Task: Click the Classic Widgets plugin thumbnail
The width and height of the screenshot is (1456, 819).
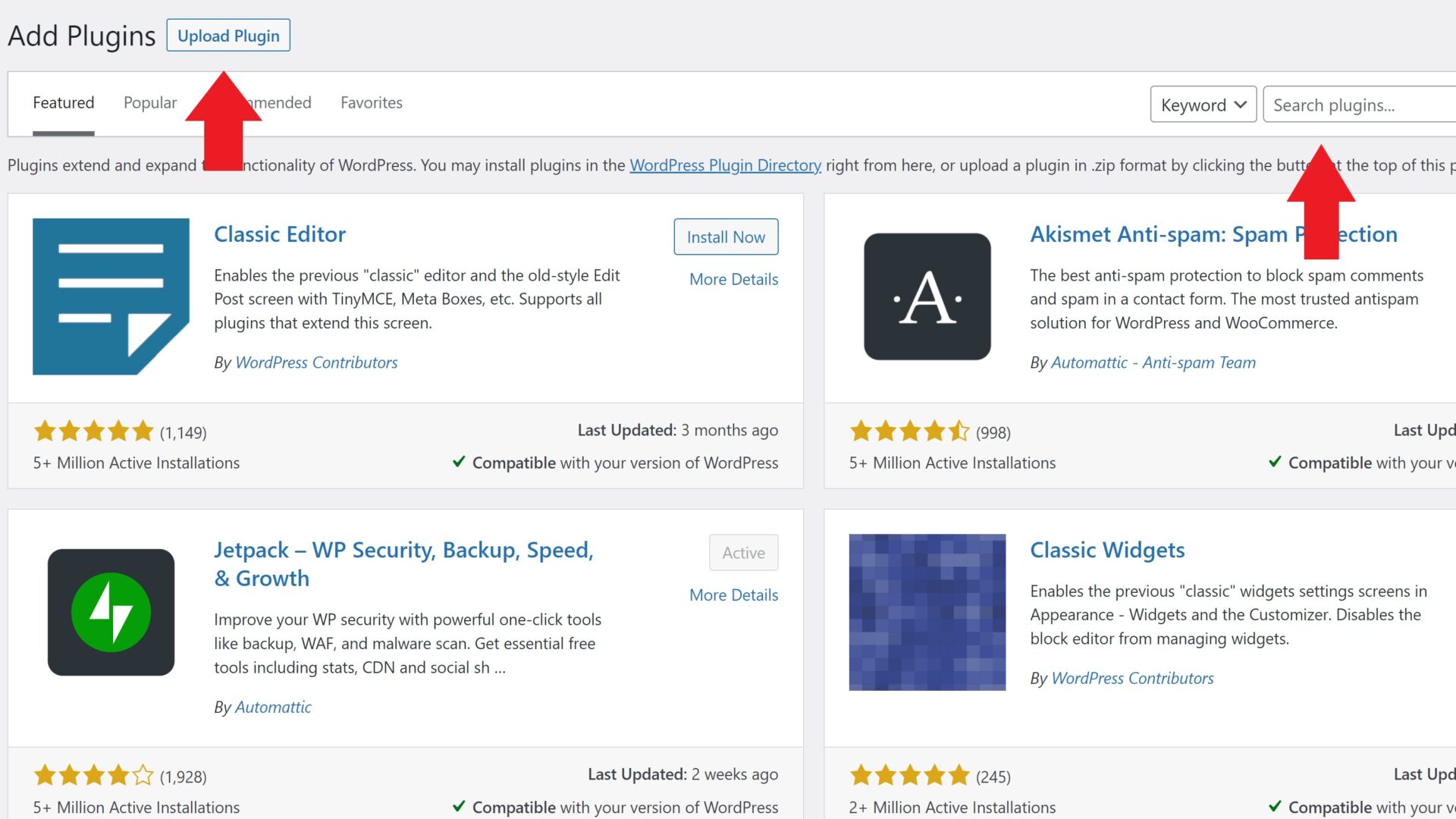Action: [927, 612]
